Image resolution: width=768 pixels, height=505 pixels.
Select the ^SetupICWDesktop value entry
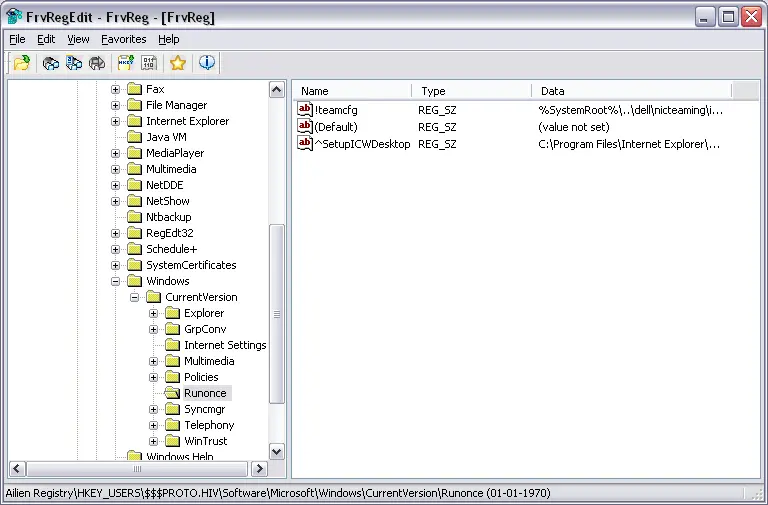[x=362, y=144]
